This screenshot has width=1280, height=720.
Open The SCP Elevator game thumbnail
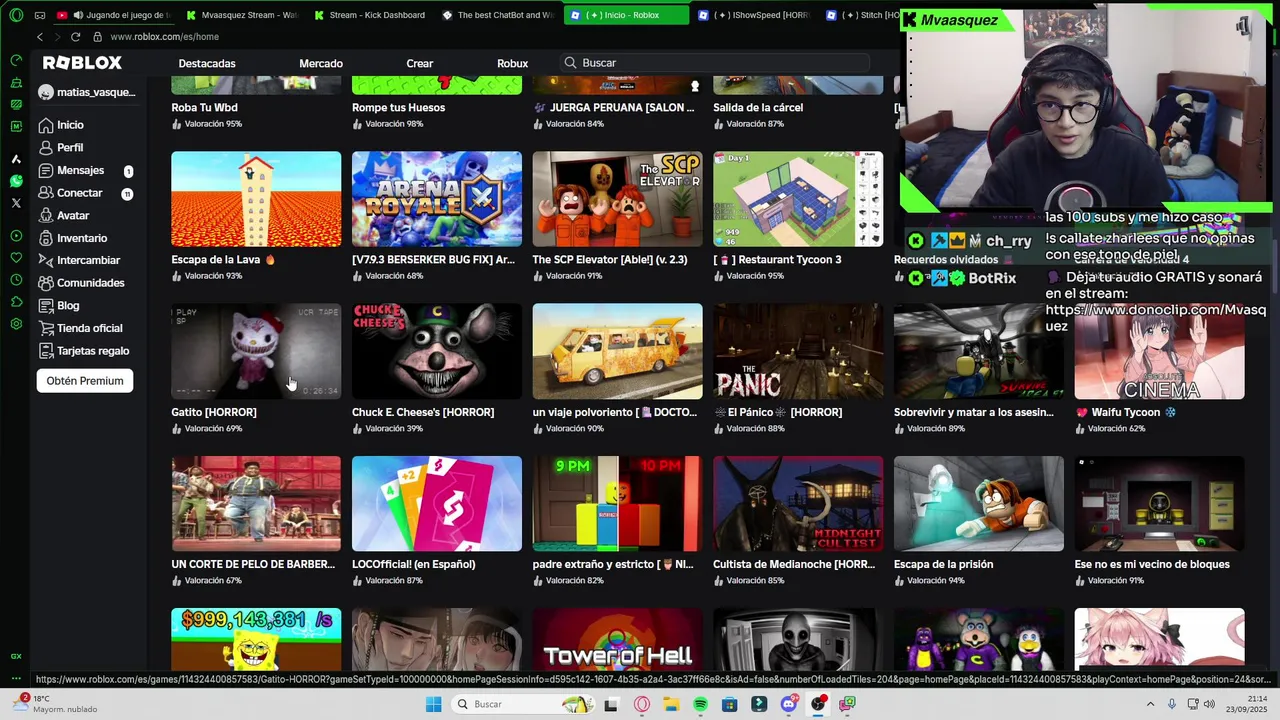pos(617,199)
